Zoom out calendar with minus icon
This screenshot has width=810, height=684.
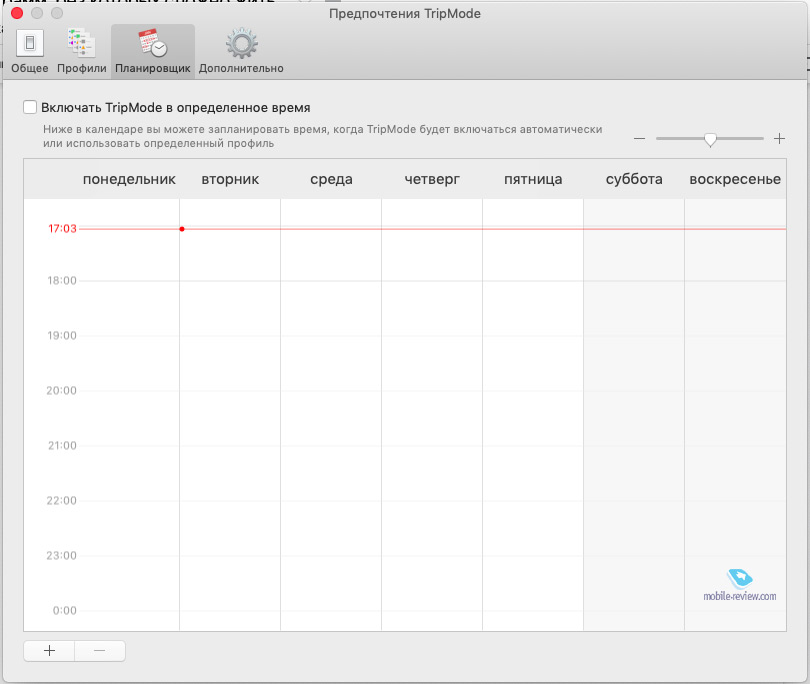[640, 138]
